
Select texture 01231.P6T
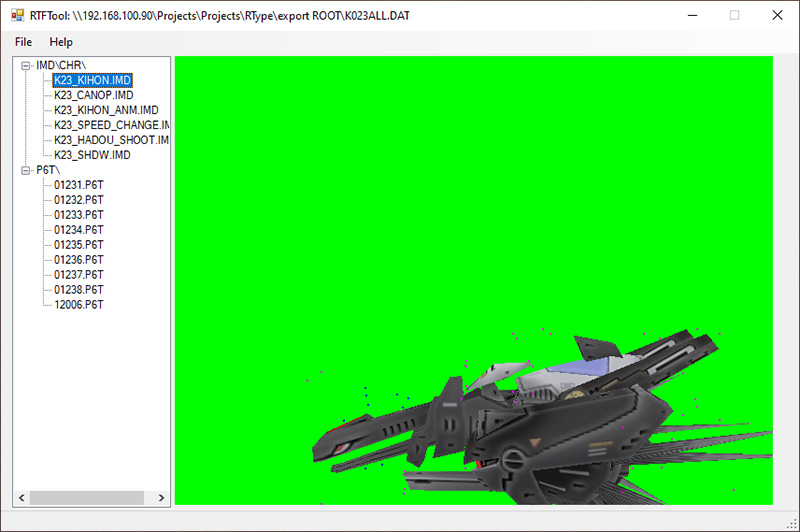point(79,185)
